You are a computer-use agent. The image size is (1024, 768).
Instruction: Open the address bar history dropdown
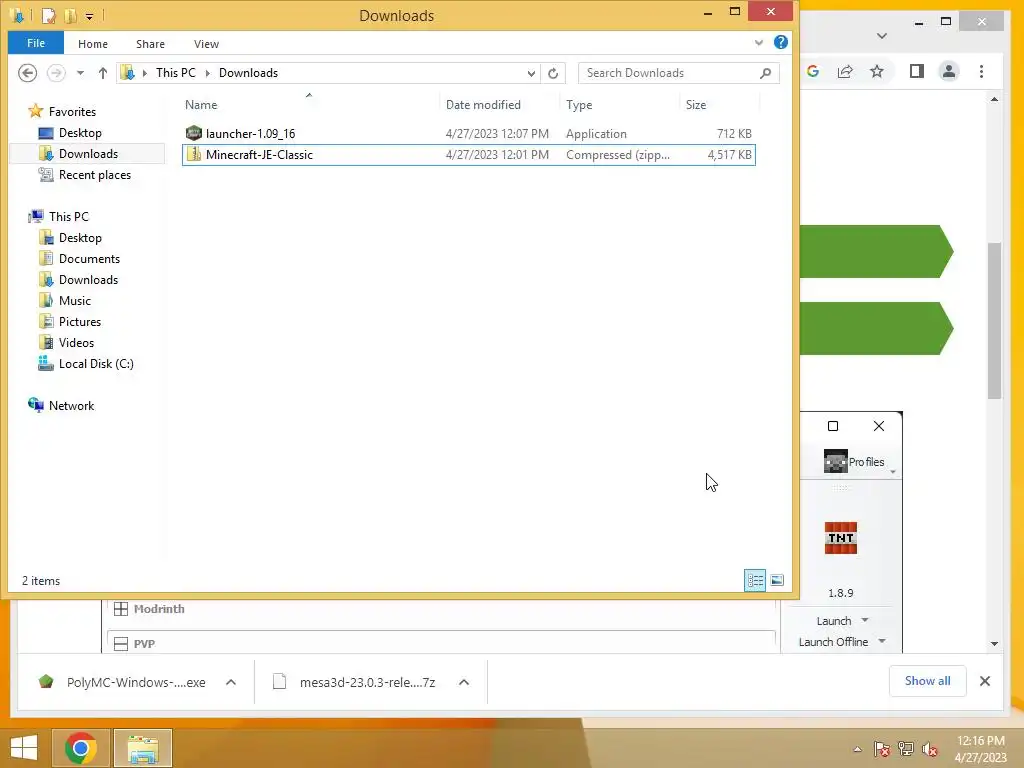point(531,74)
